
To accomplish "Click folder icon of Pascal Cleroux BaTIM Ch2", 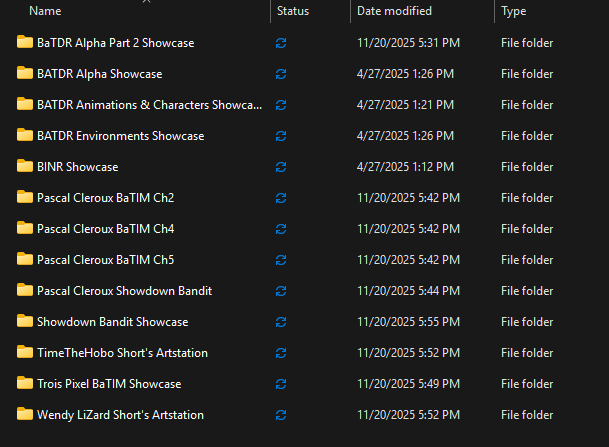I will [25, 198].
